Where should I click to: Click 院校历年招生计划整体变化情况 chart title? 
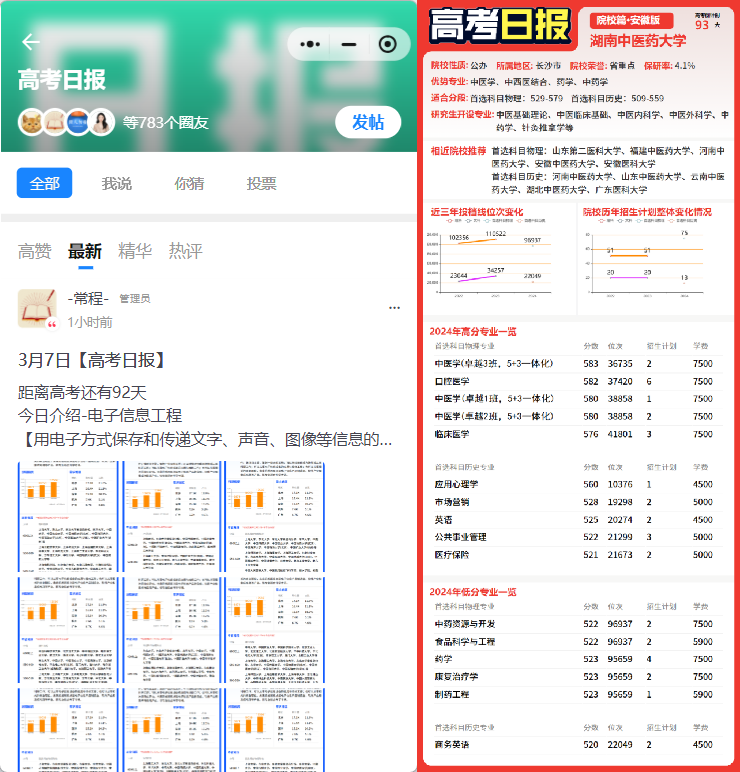647,212
